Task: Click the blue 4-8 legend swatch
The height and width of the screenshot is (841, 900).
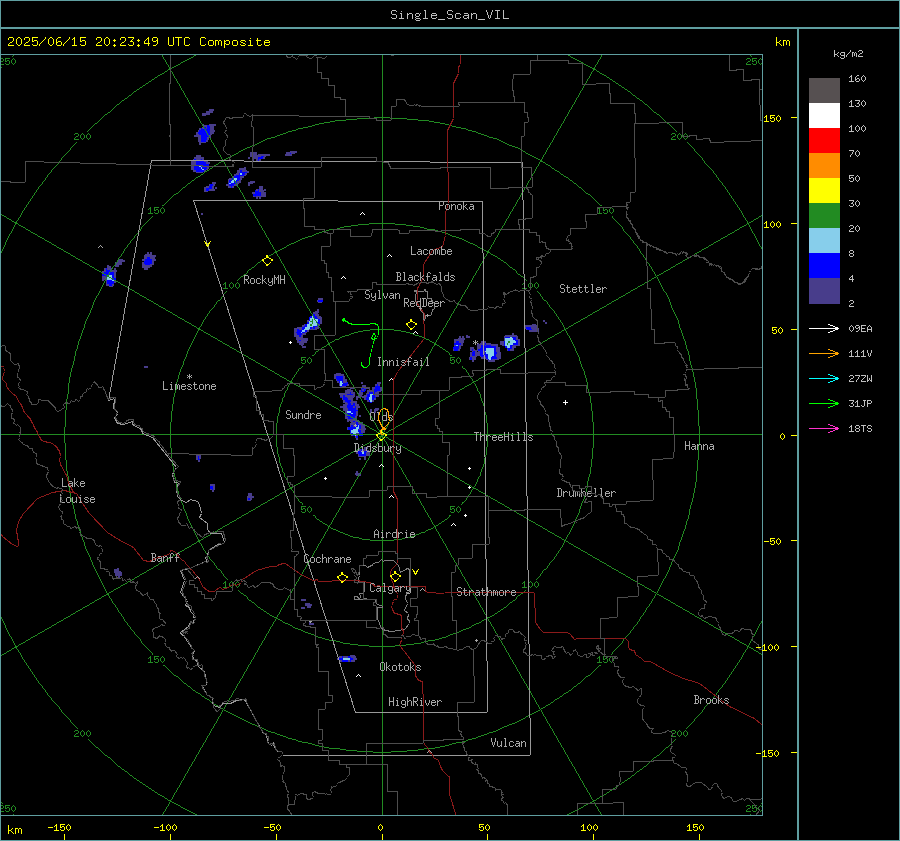Action: pos(824,266)
